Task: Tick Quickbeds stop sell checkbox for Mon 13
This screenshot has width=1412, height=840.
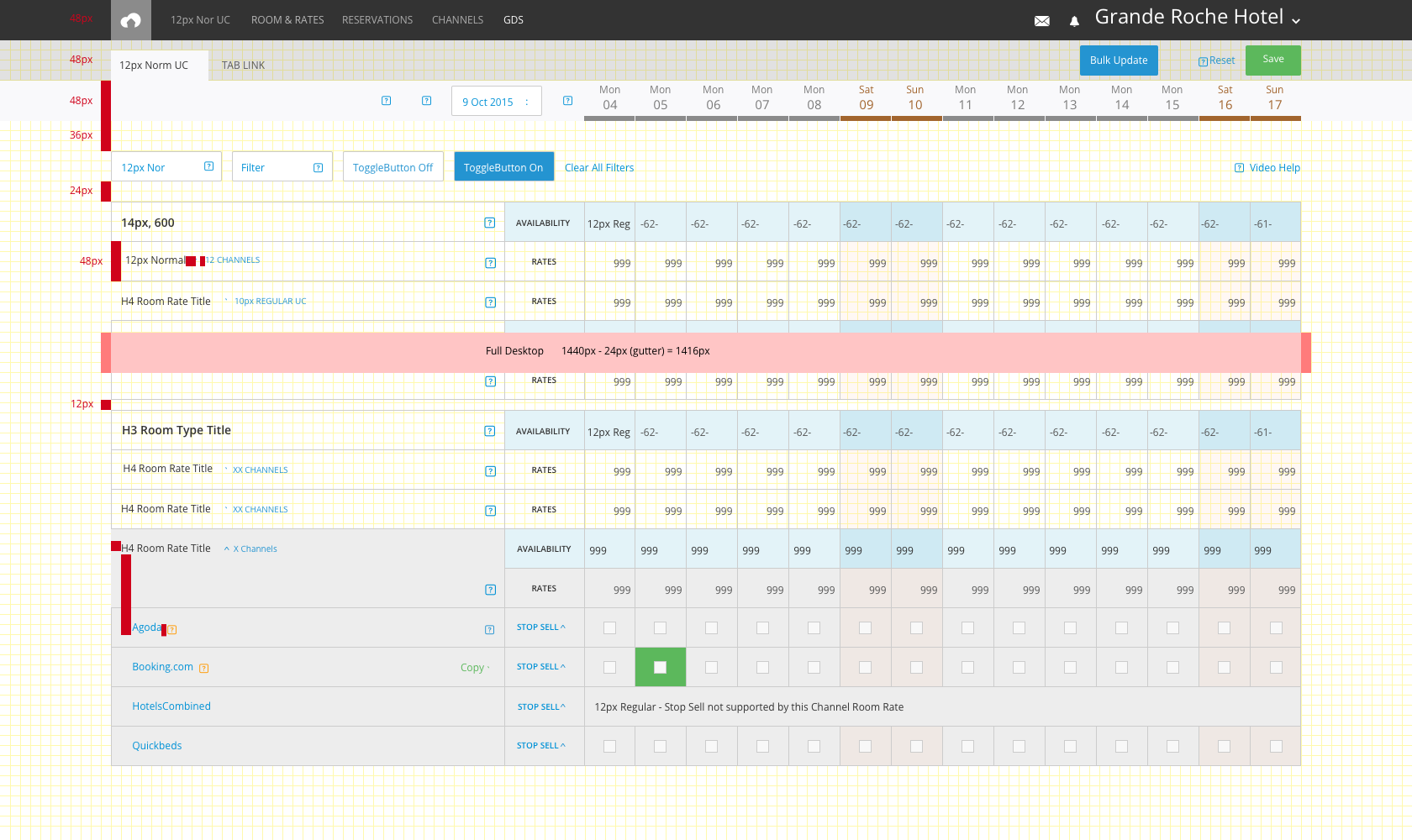Action: 1071,746
